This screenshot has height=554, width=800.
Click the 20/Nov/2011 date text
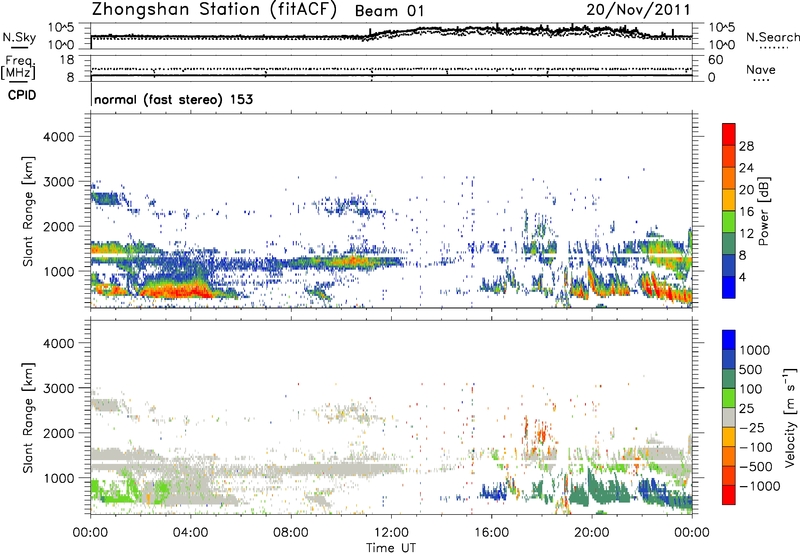click(638, 10)
